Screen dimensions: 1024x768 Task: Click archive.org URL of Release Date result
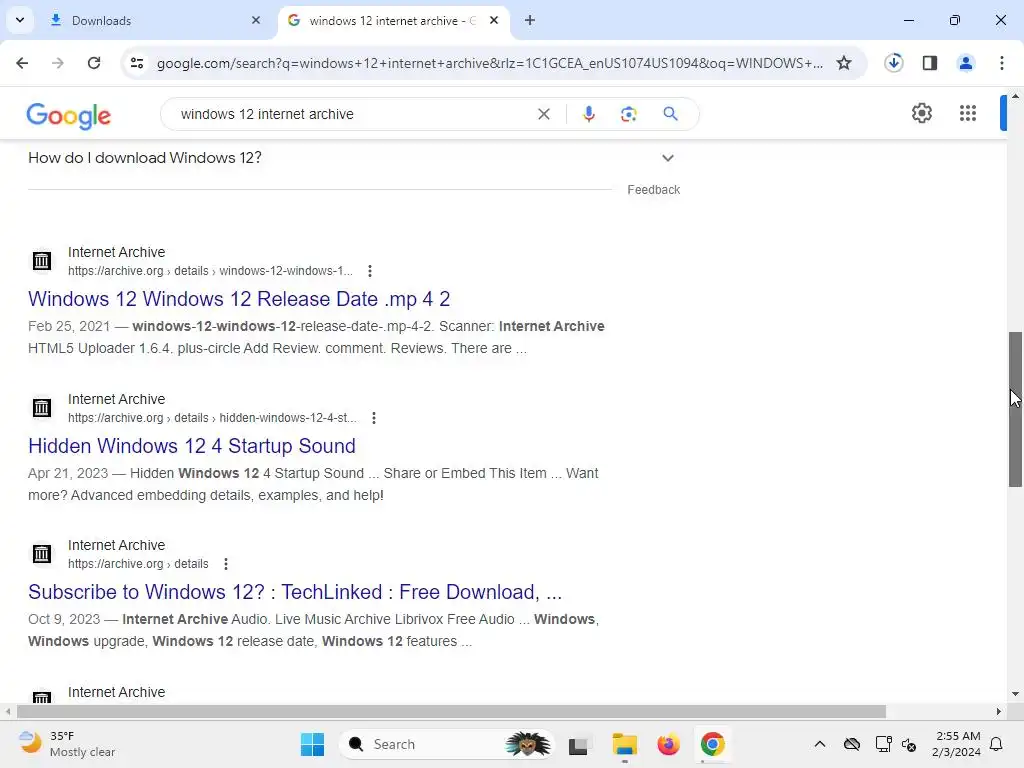pyautogui.click(x=210, y=271)
